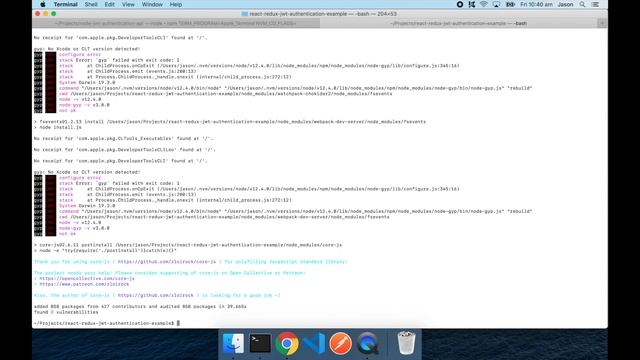Screen dimensions: 640x360
Task: Click the 'DeveloperToolsCLILeo' no receipt line
Action: coord(124,150)
